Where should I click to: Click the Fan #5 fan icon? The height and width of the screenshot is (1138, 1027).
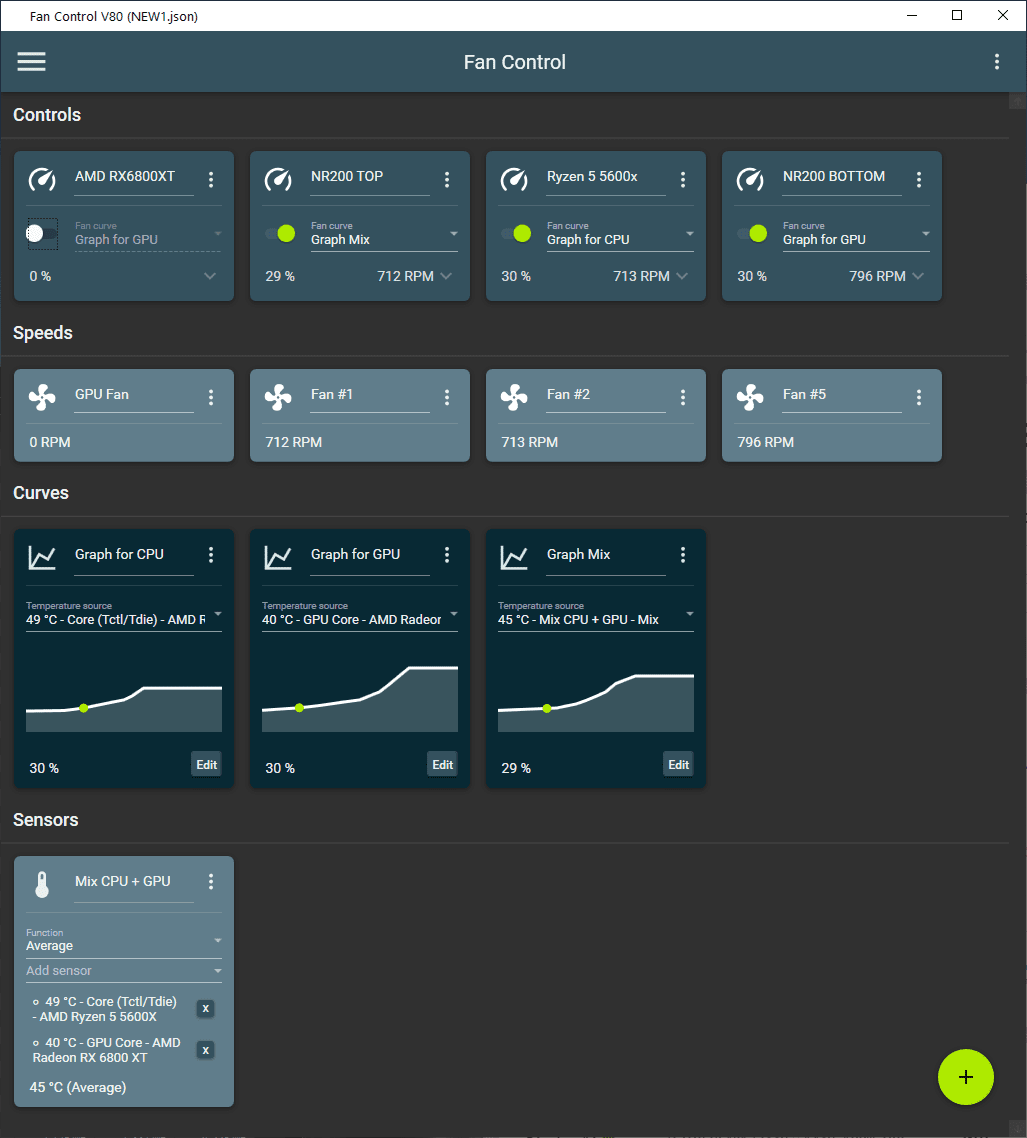click(750, 397)
